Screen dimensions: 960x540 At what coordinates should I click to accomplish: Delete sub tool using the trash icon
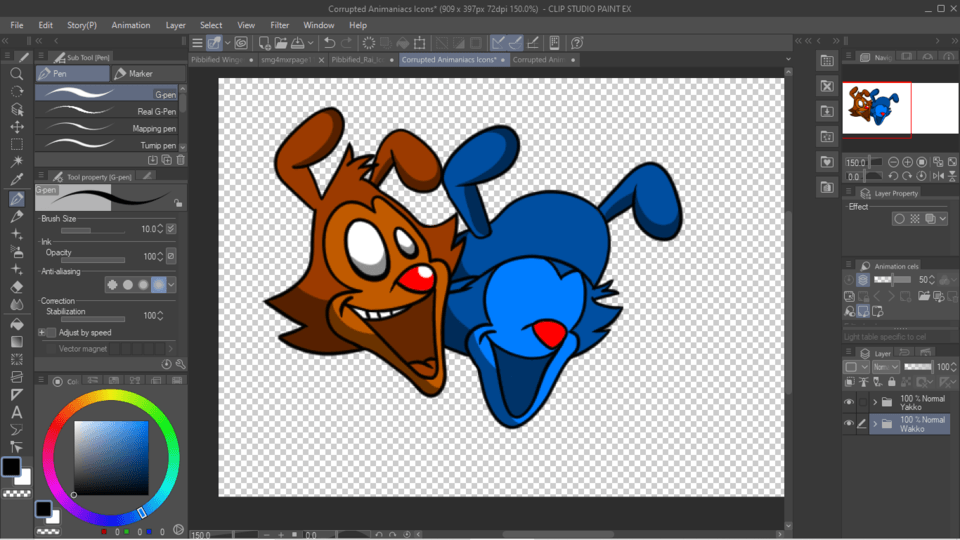(x=180, y=160)
